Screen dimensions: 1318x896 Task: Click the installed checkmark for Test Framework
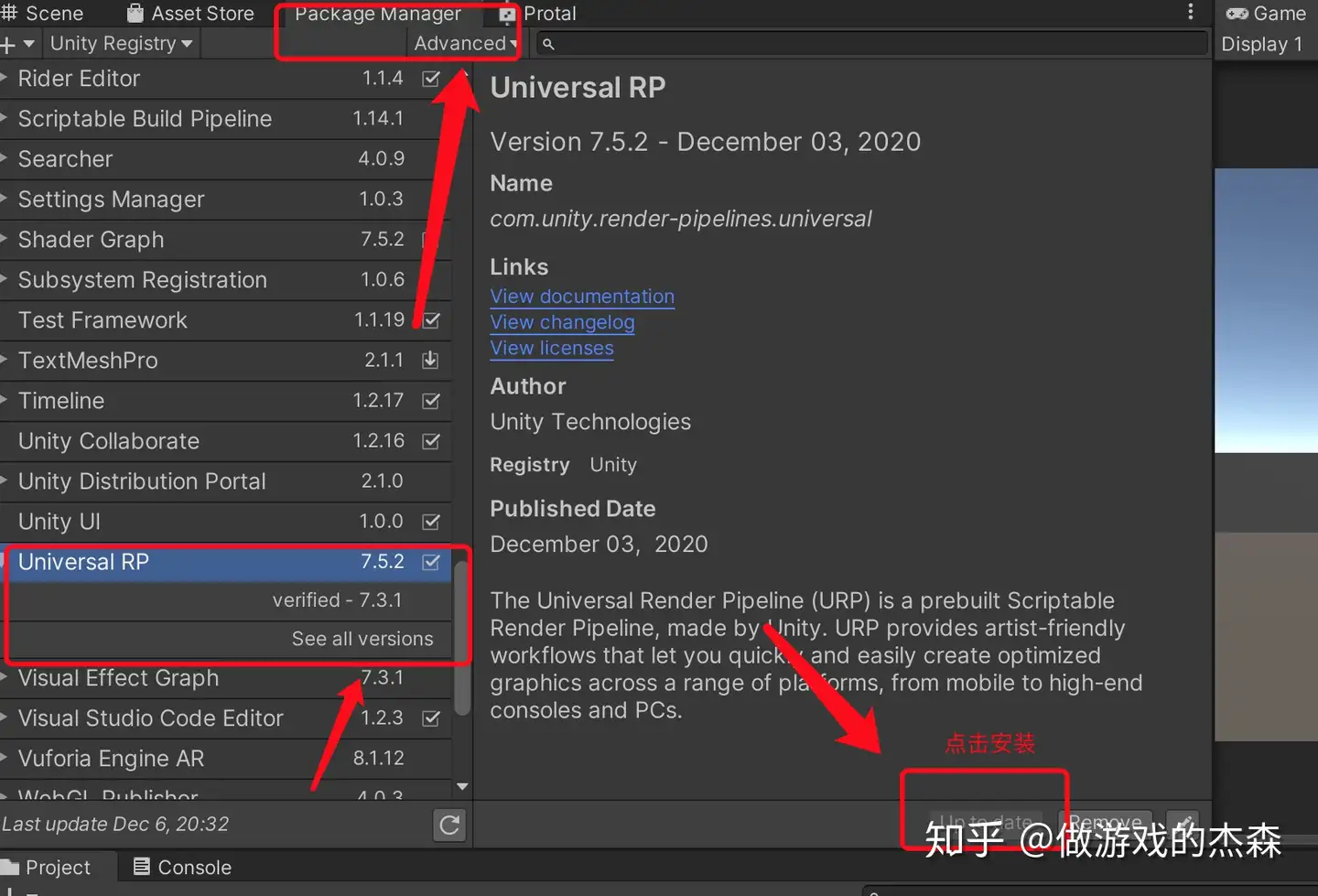pyautogui.click(x=431, y=320)
